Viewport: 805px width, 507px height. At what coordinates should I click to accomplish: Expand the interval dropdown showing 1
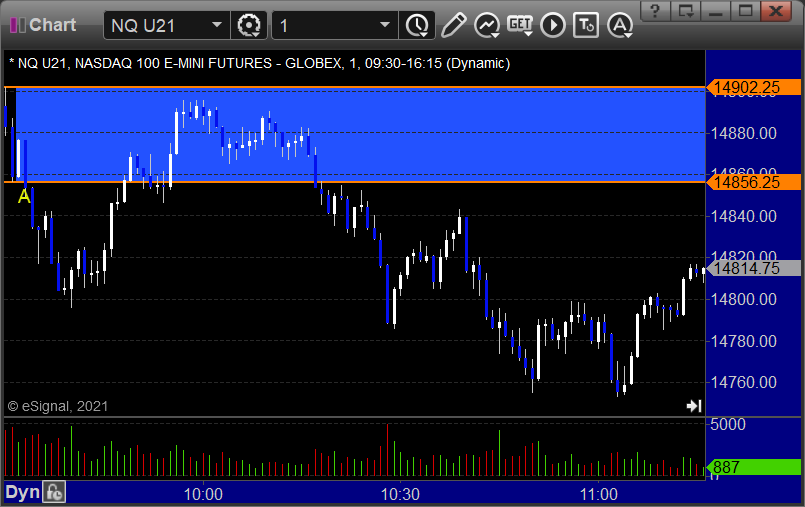[x=385, y=25]
